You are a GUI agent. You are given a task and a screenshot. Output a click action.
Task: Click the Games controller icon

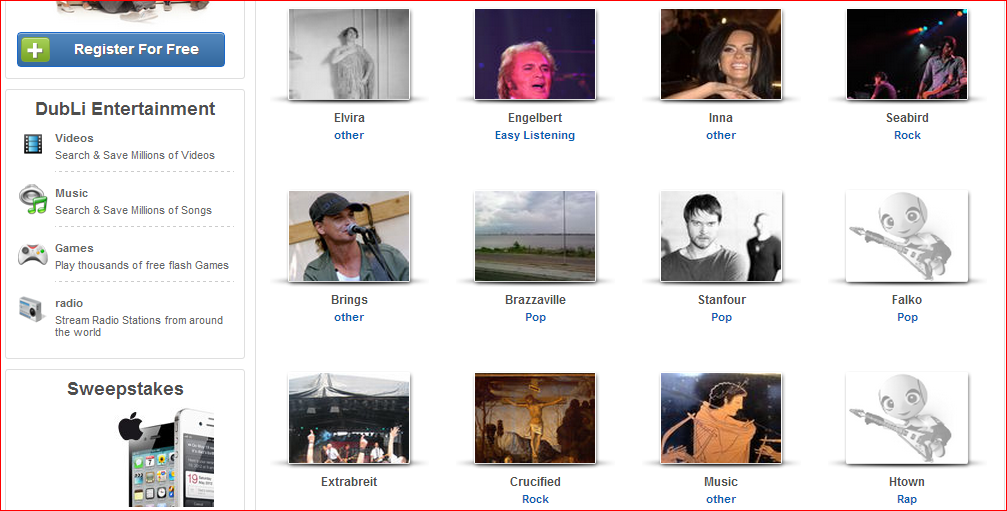click(32, 254)
